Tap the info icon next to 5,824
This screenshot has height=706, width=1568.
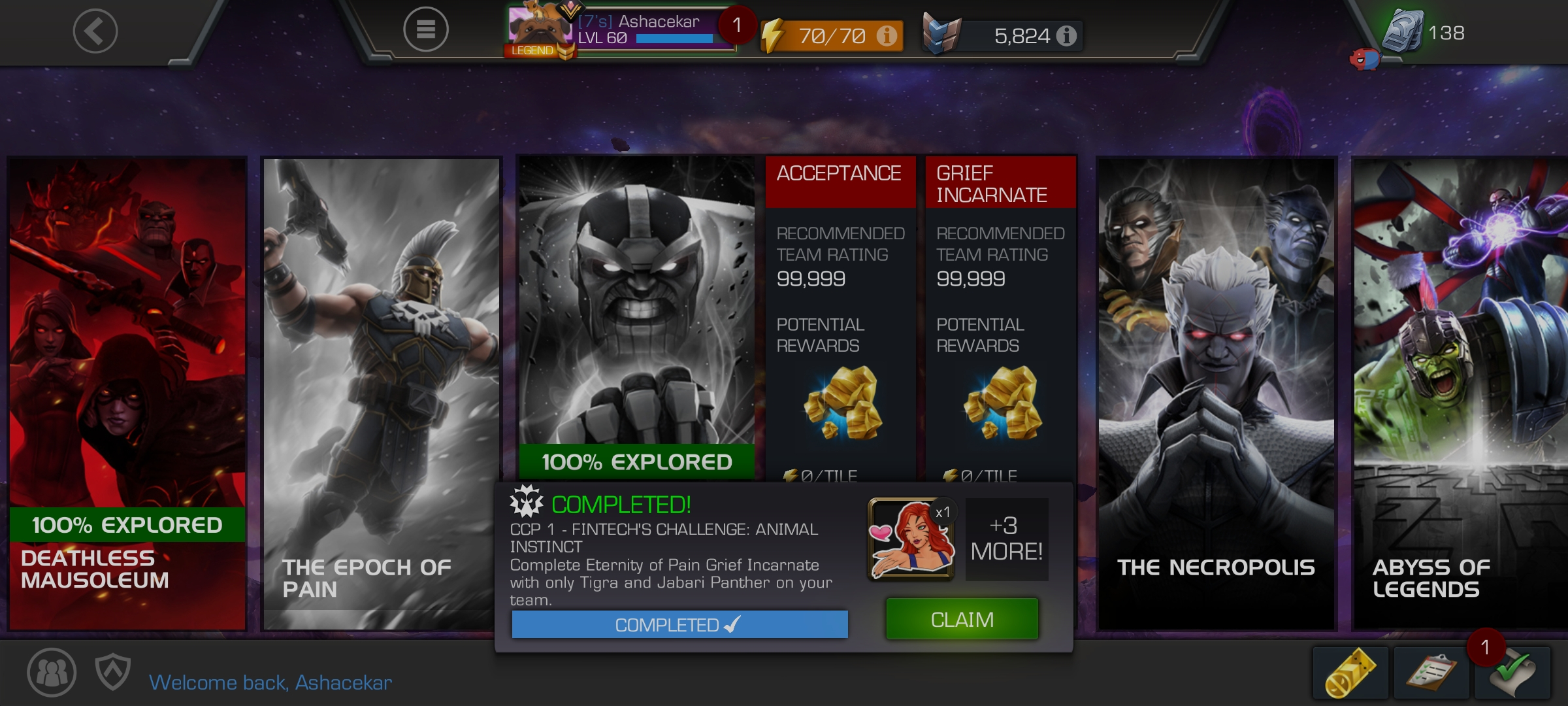coord(1066,35)
